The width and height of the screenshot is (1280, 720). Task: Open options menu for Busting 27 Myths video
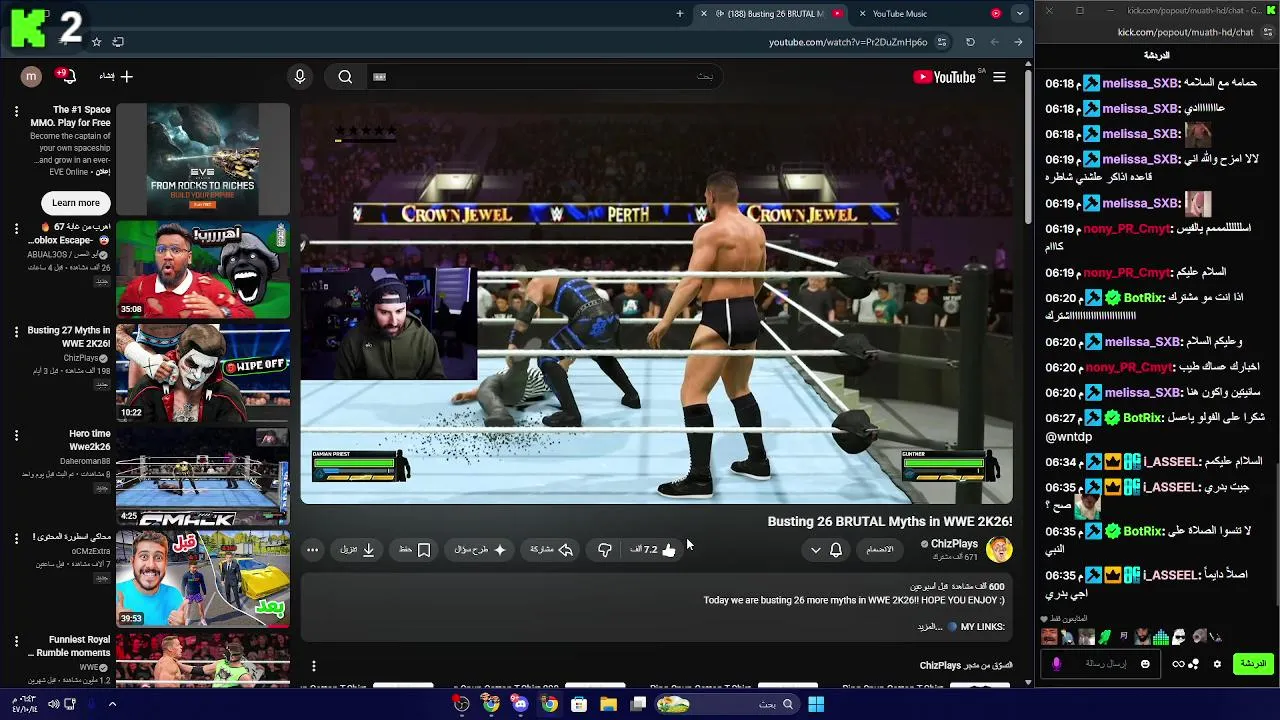[16, 331]
